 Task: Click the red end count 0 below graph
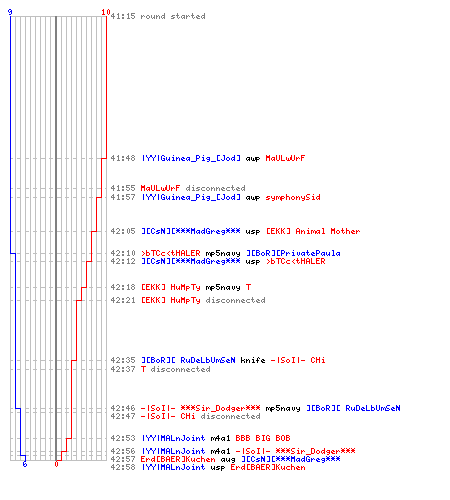56,464
